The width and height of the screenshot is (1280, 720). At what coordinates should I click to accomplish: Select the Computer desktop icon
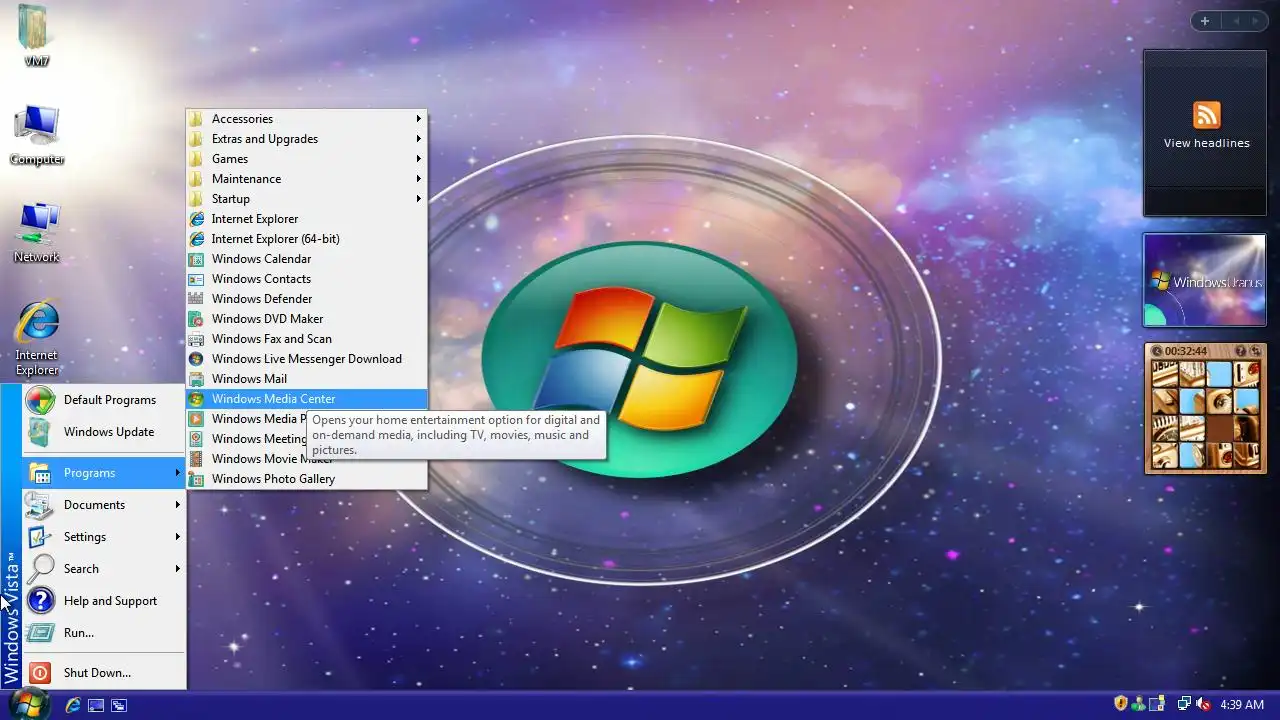[x=37, y=135]
